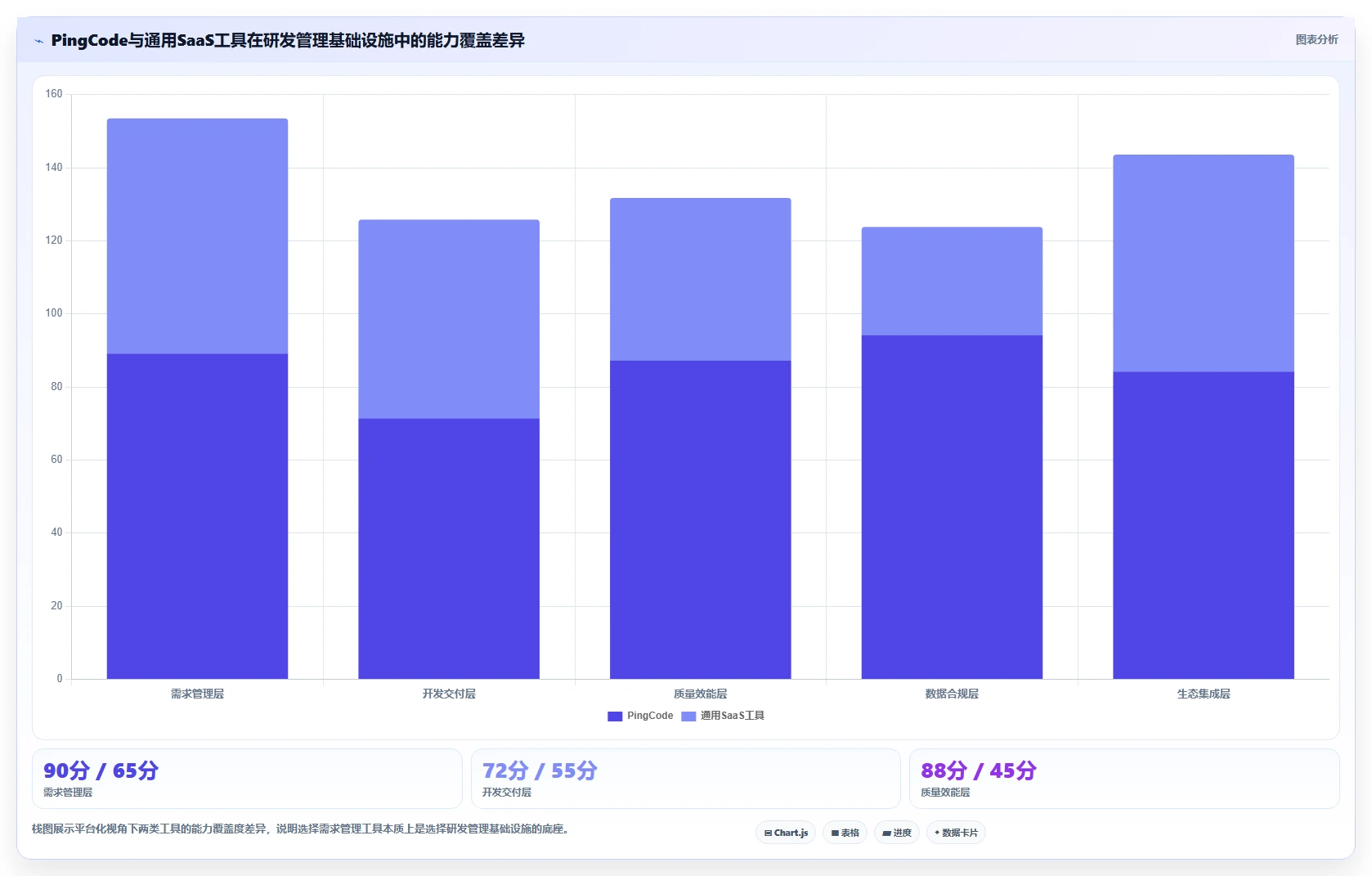
Task: Click the description sentence starting with 栈图展示
Action: click(300, 829)
